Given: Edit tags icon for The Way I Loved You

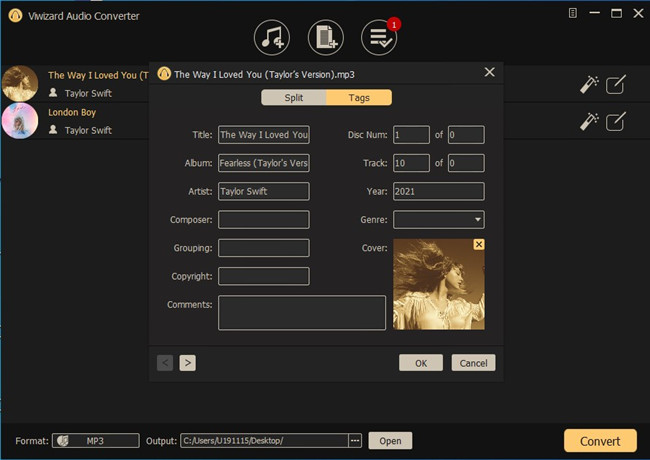Looking at the screenshot, I should [x=616, y=85].
